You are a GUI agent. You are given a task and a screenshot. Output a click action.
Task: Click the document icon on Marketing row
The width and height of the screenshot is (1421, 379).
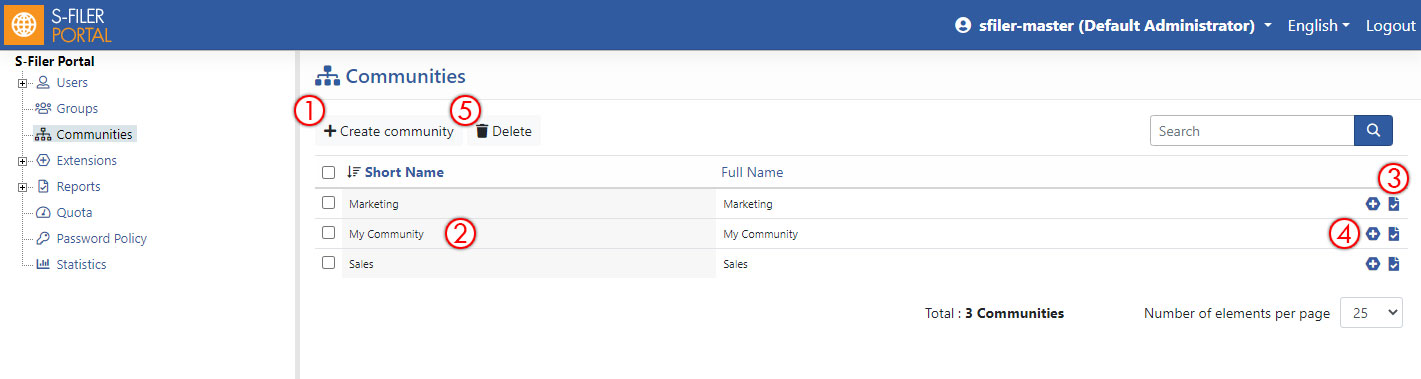[x=1394, y=204]
